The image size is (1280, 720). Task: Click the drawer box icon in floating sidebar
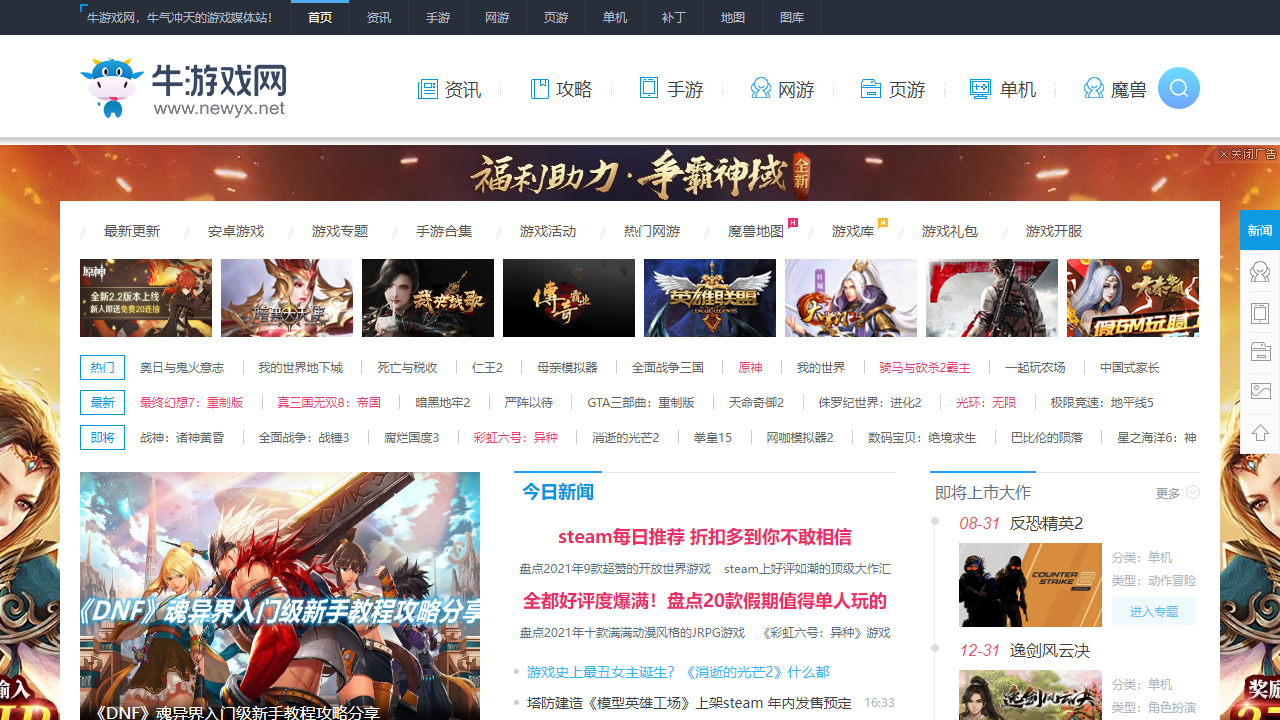pos(1260,352)
